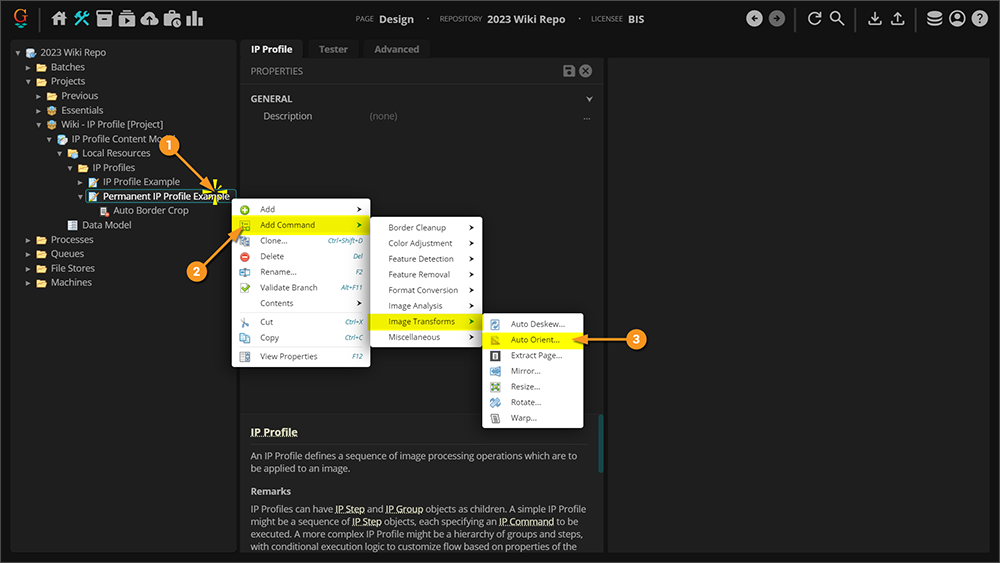This screenshot has height=563, width=1000.
Task: Expand the File Stores folder arrow
Action: pyautogui.click(x=28, y=269)
